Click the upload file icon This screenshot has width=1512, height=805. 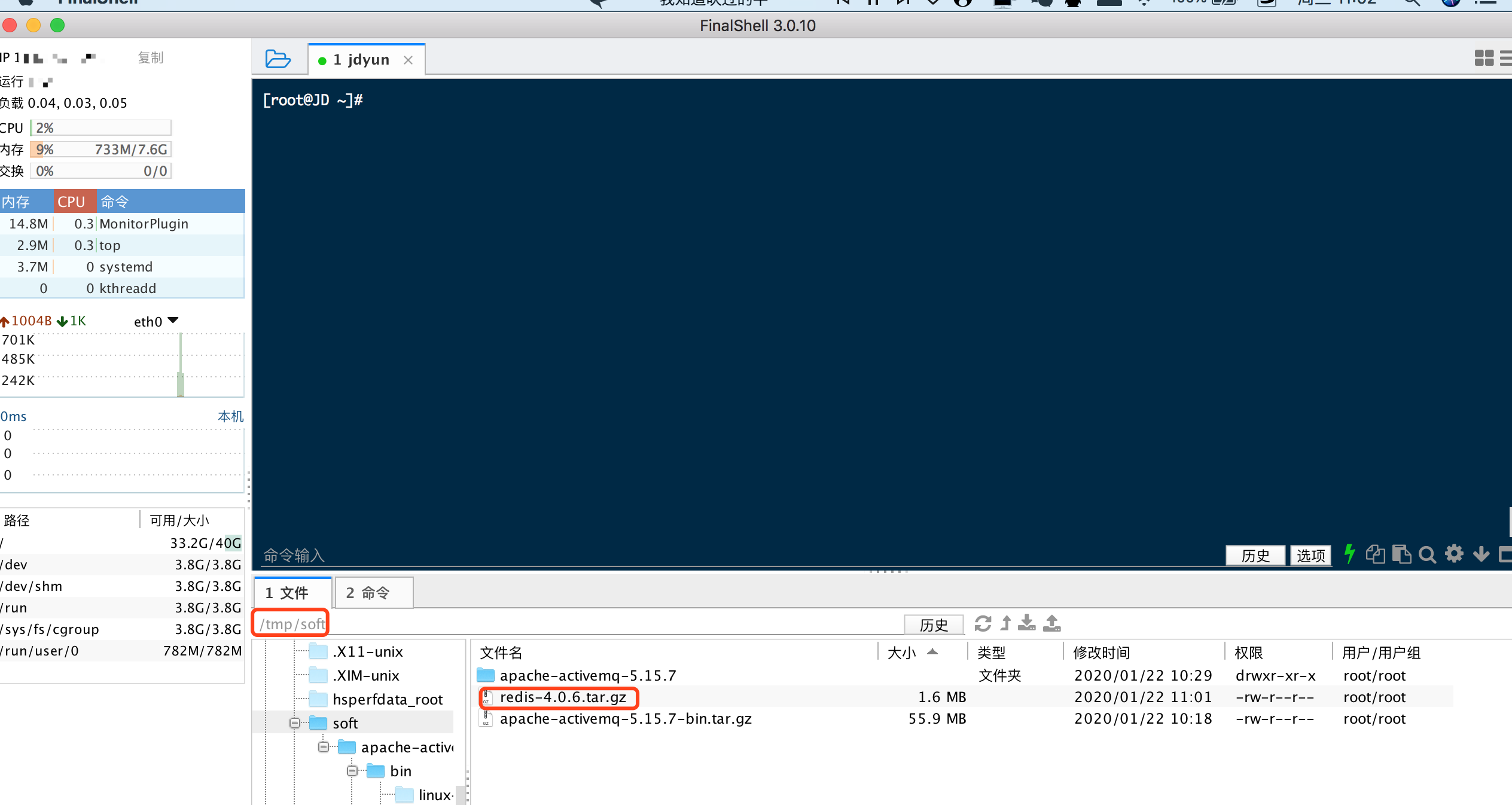(x=1051, y=623)
